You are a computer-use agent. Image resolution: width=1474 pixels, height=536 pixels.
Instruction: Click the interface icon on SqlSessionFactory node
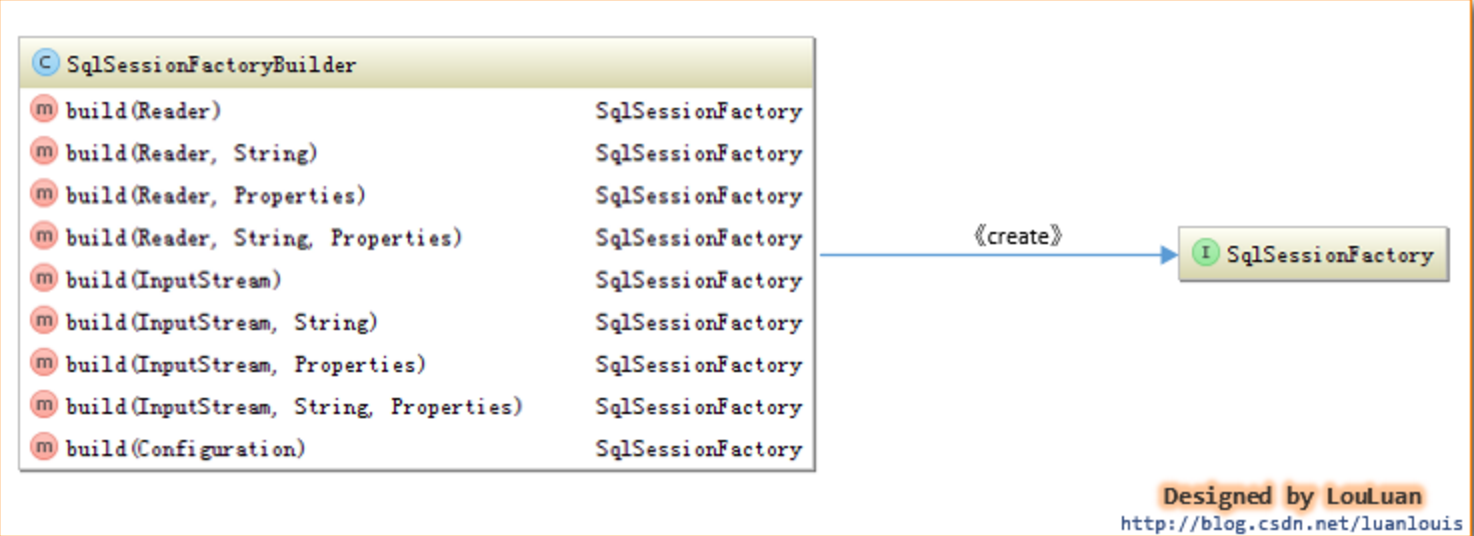pos(1206,254)
